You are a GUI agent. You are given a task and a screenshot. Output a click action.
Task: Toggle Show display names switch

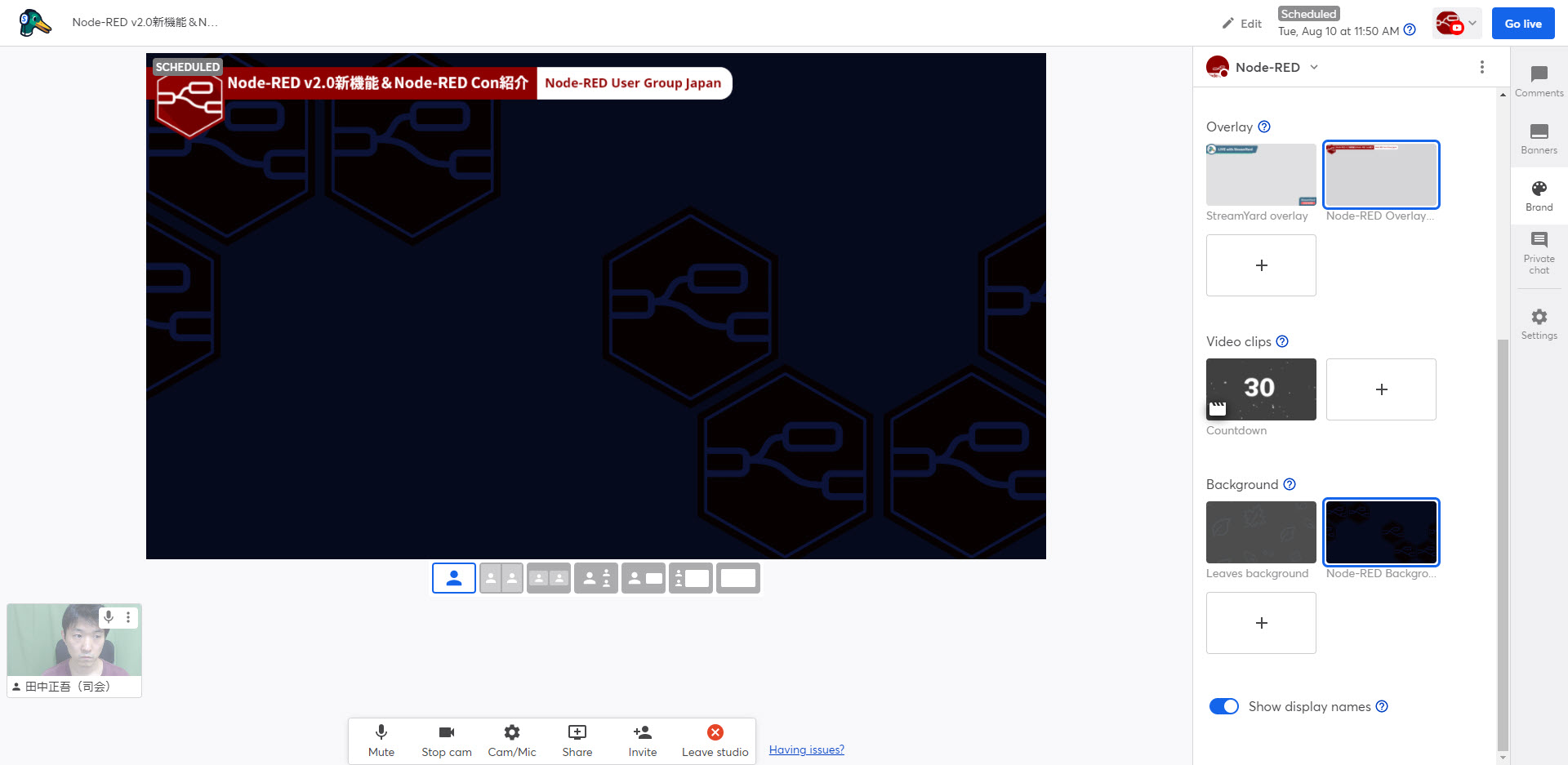[x=1223, y=706]
